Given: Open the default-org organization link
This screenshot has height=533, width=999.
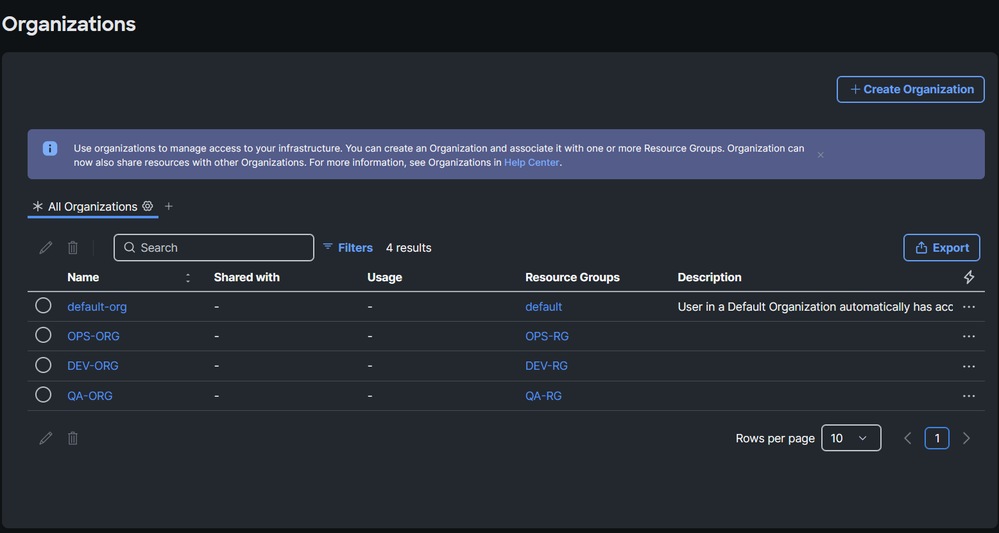Looking at the screenshot, I should 97,307.
